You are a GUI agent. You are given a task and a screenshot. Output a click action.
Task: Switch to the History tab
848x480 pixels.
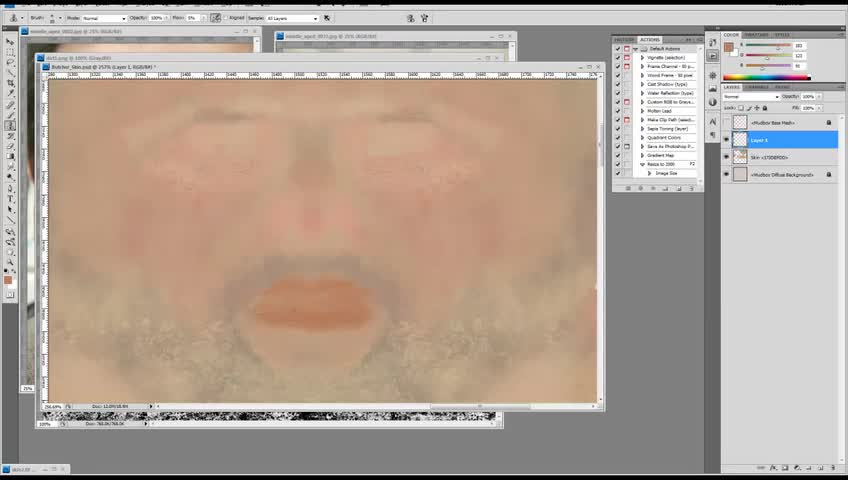point(624,39)
